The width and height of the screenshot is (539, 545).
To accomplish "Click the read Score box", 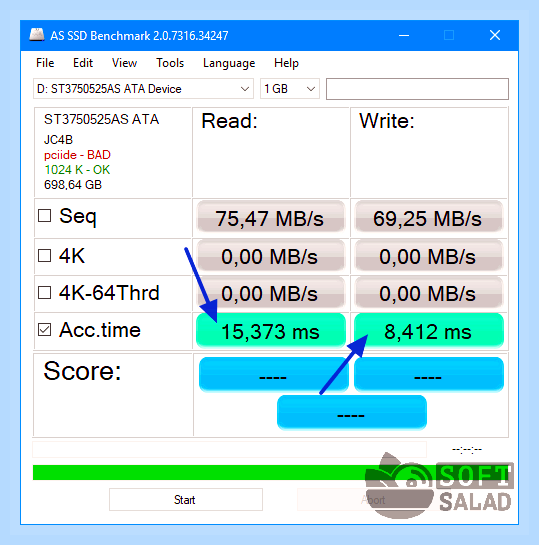I will pyautogui.click(x=273, y=375).
